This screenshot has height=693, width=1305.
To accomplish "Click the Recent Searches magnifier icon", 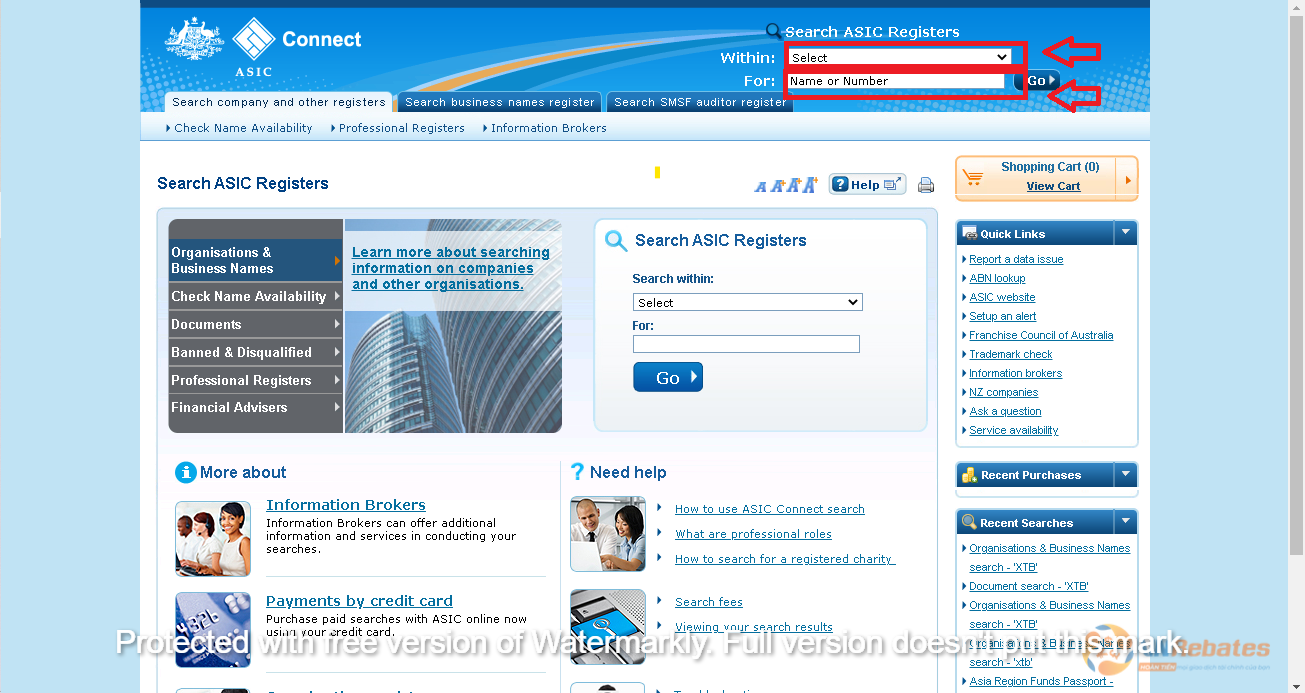I will click(969, 522).
